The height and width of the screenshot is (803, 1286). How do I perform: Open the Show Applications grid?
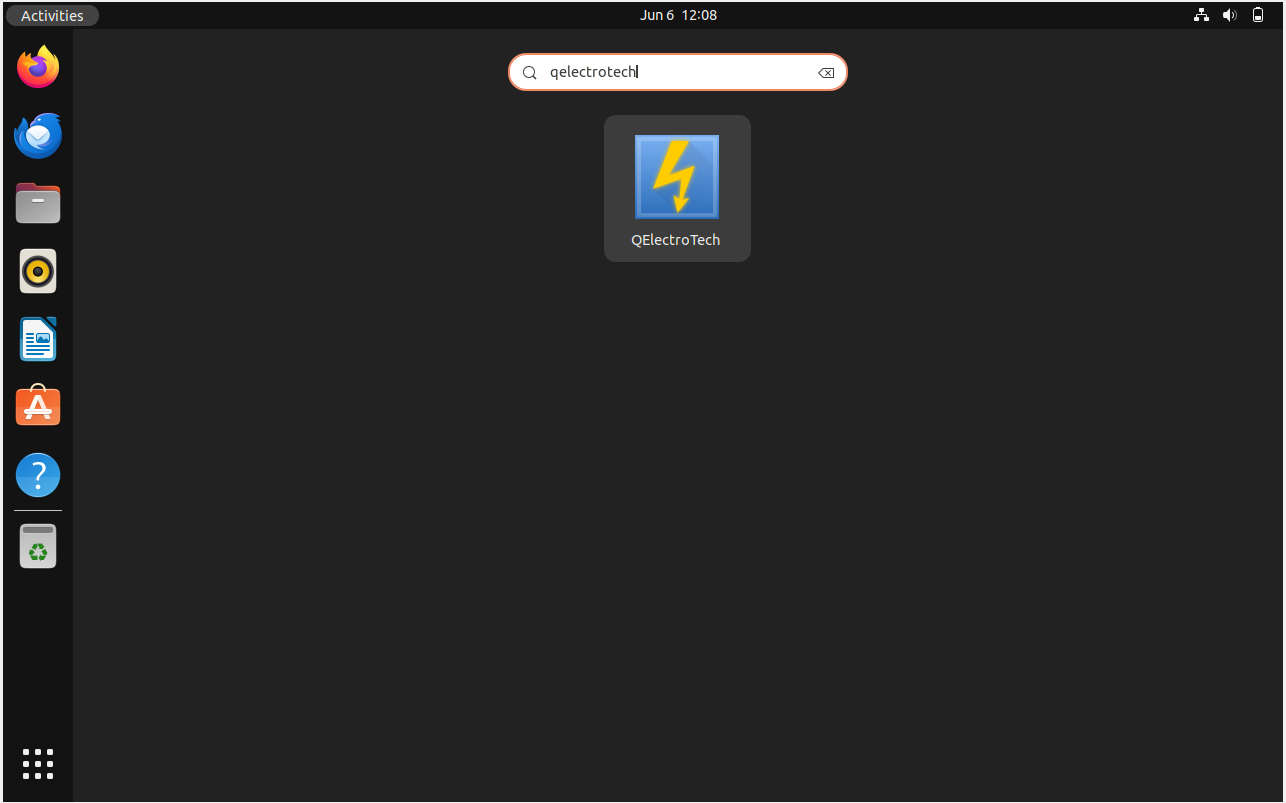pos(37,763)
